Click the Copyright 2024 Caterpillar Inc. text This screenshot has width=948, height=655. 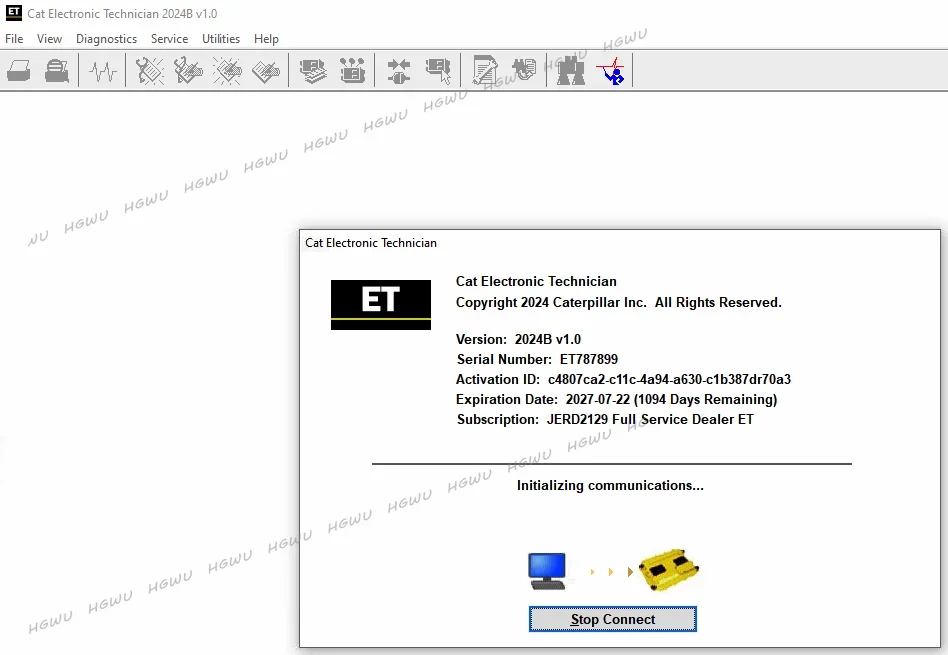(x=618, y=302)
